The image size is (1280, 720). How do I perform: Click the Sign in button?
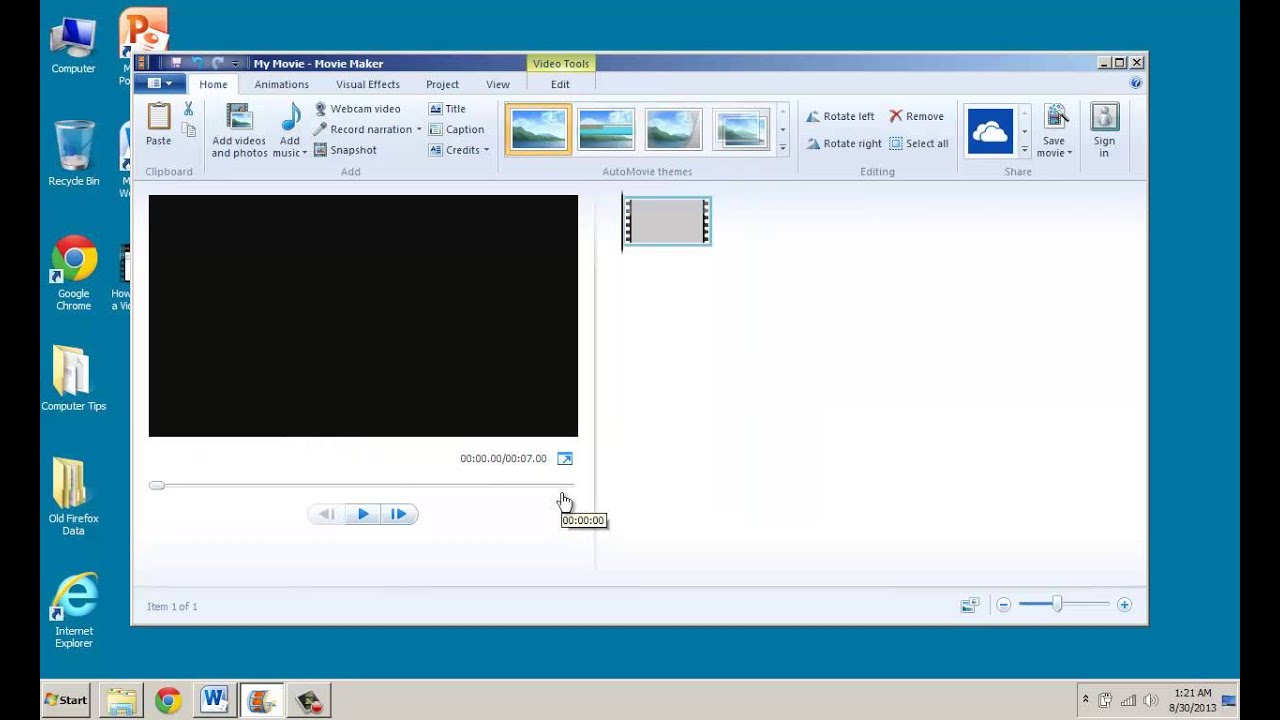pyautogui.click(x=1104, y=130)
